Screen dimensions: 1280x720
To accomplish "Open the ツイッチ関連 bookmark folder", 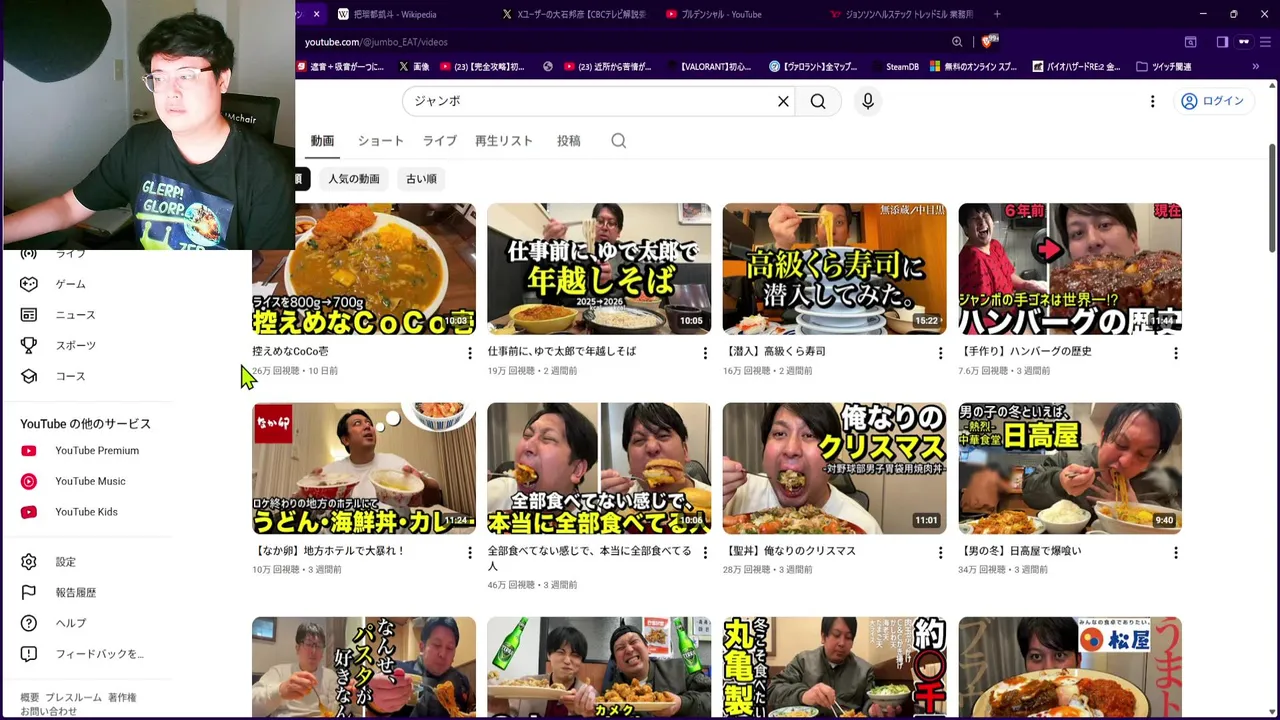I will 1164,67.
